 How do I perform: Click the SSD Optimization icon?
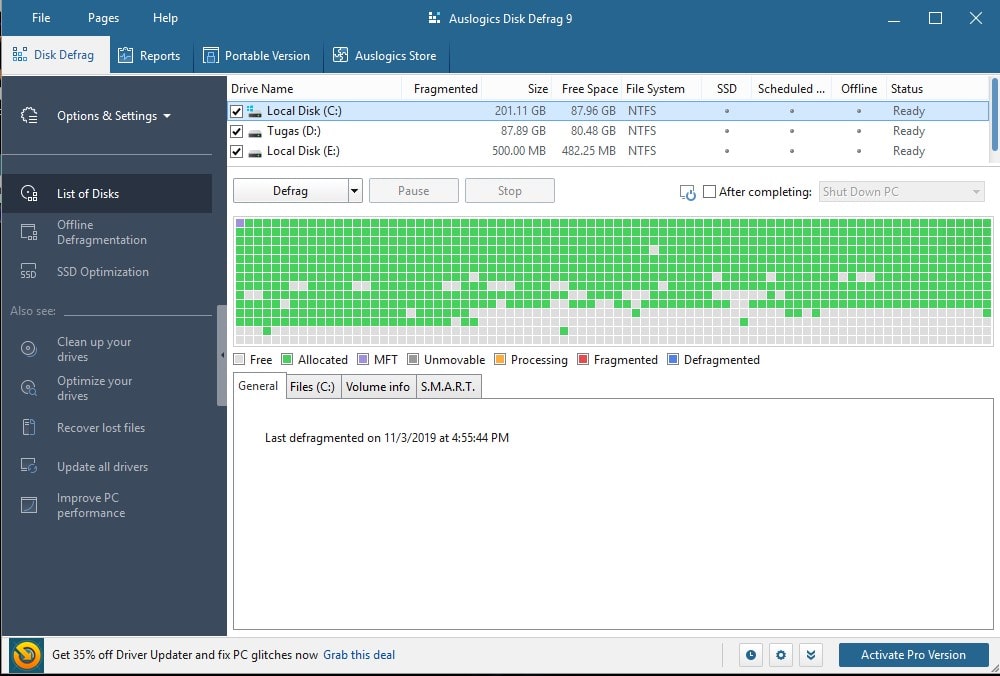tap(29, 272)
